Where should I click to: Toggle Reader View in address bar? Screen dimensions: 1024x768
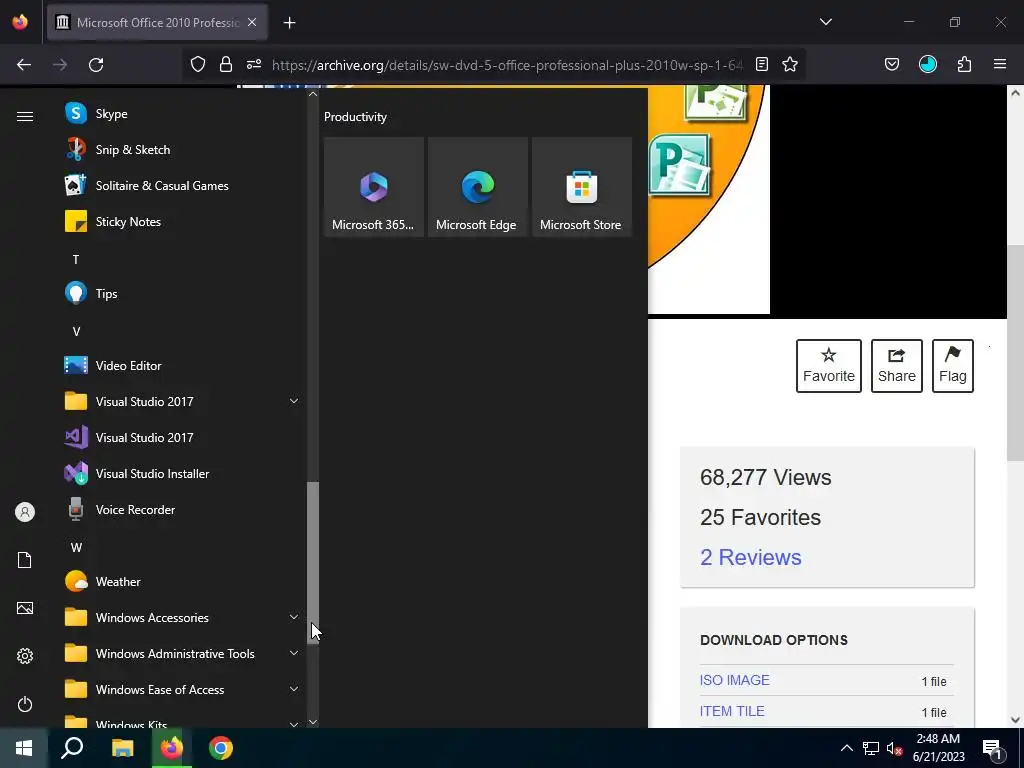[761, 65]
